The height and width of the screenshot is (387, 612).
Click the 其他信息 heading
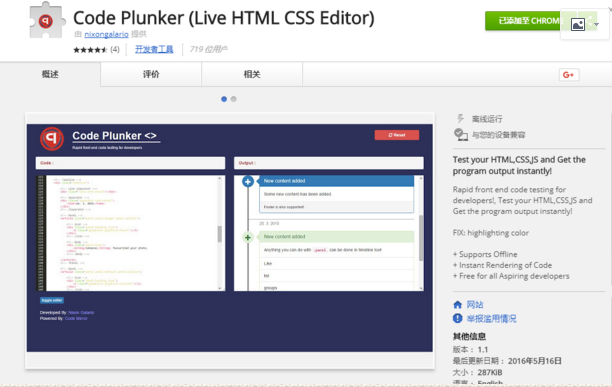[x=469, y=337]
